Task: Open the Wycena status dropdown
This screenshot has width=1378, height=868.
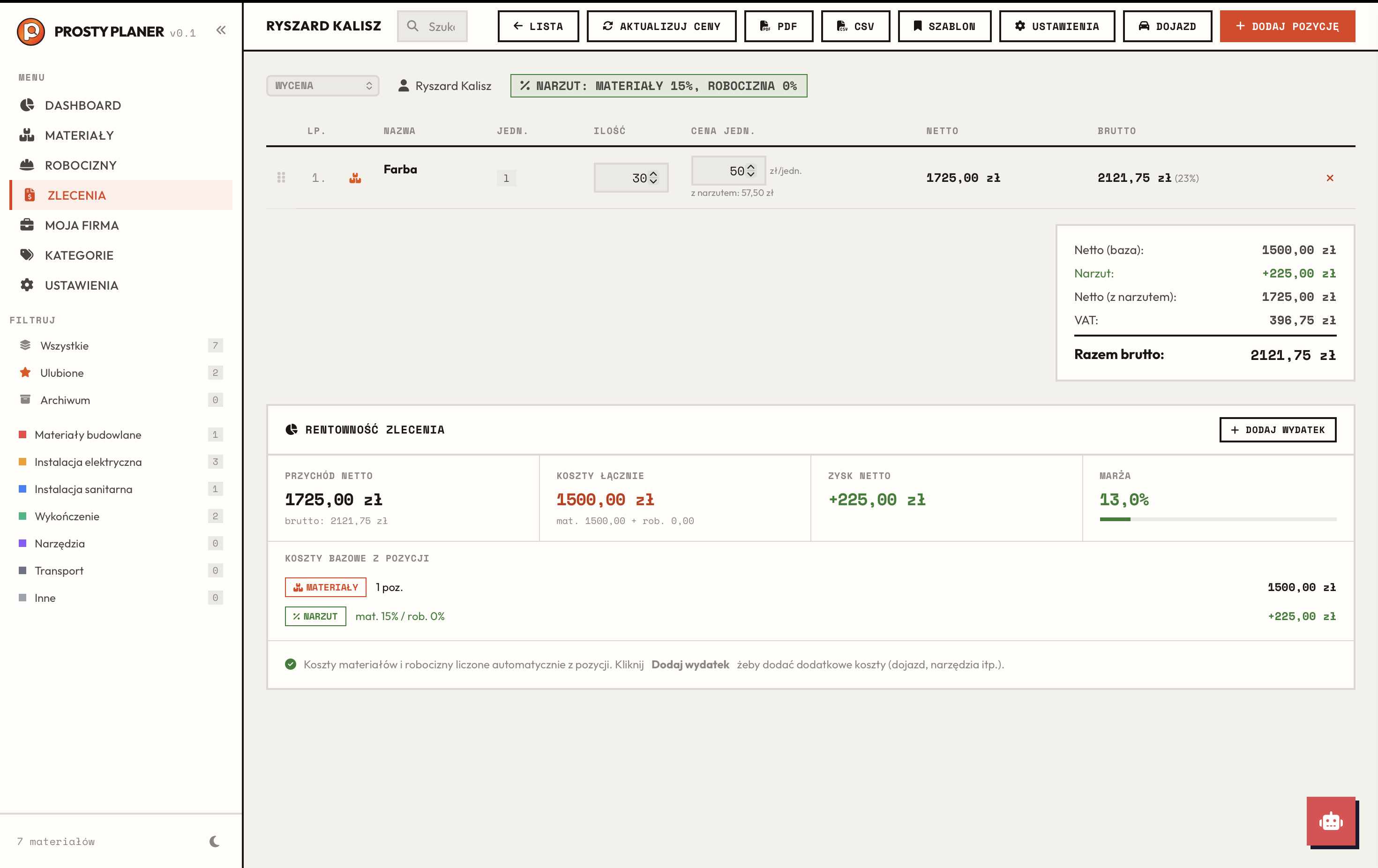Action: point(323,86)
